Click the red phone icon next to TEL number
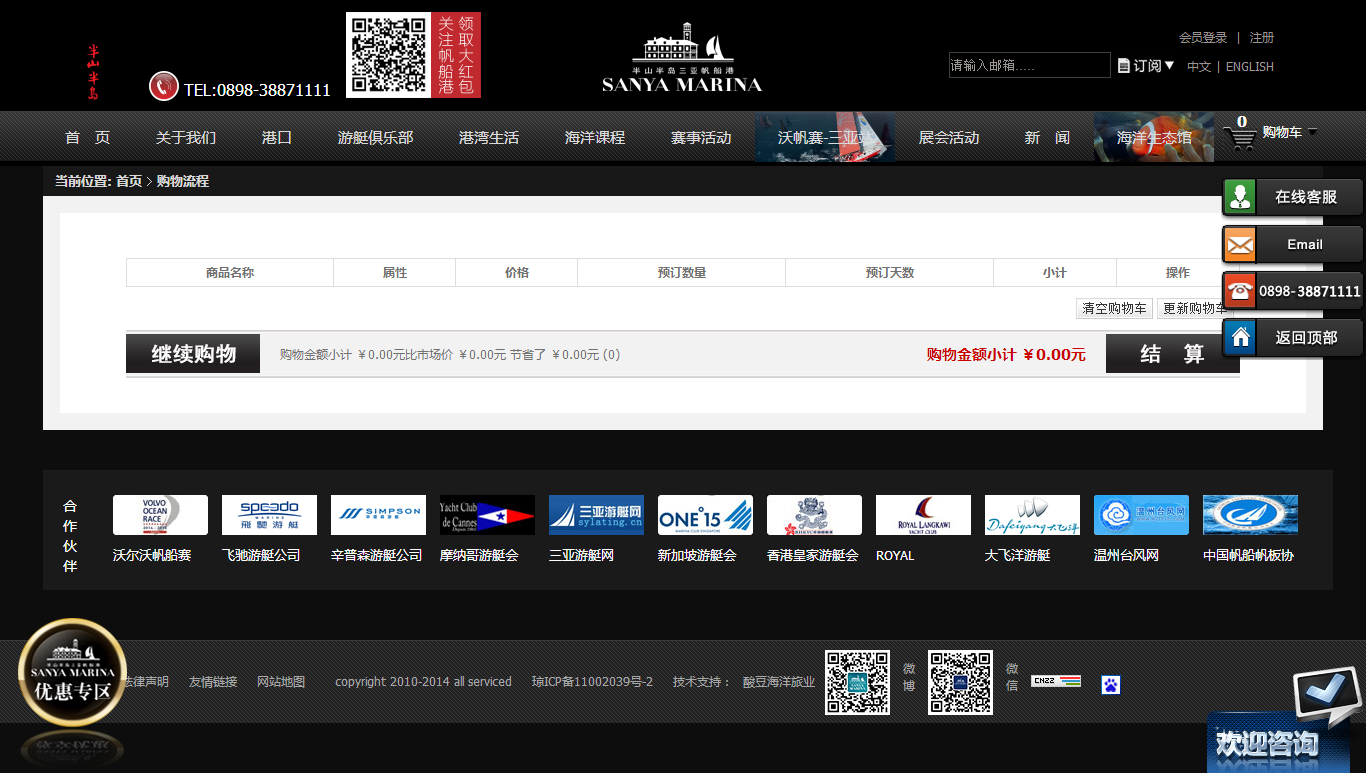This screenshot has width=1366, height=773. [x=161, y=86]
